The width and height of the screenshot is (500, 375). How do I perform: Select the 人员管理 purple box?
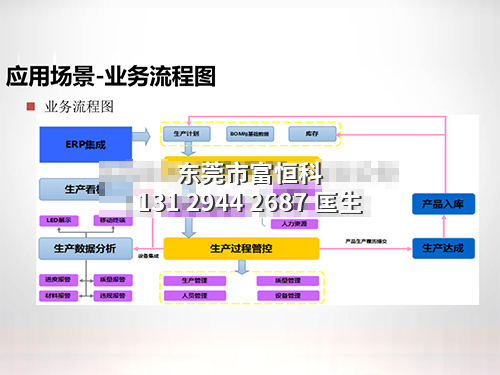195,295
